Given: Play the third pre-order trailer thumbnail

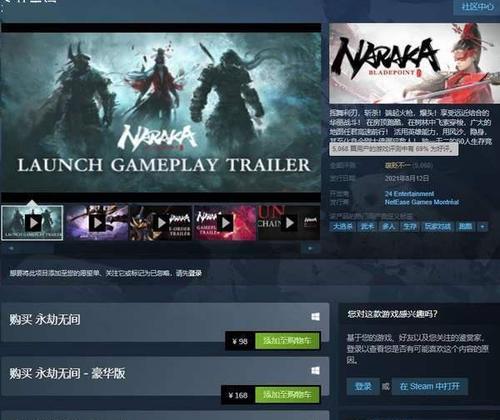Looking at the screenshot, I should (x=161, y=223).
